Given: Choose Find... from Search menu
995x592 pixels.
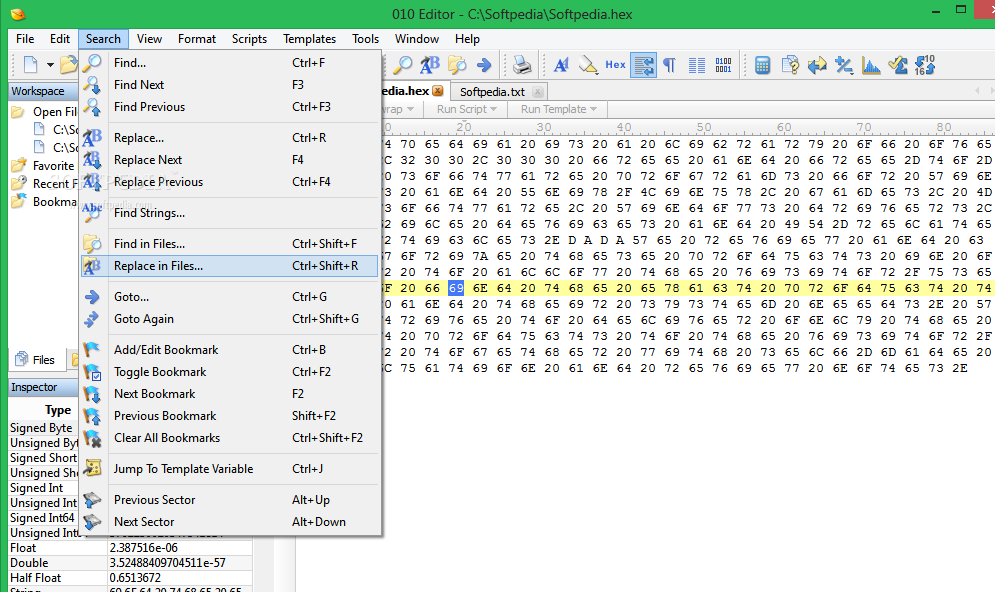Looking at the screenshot, I should click(x=230, y=63).
